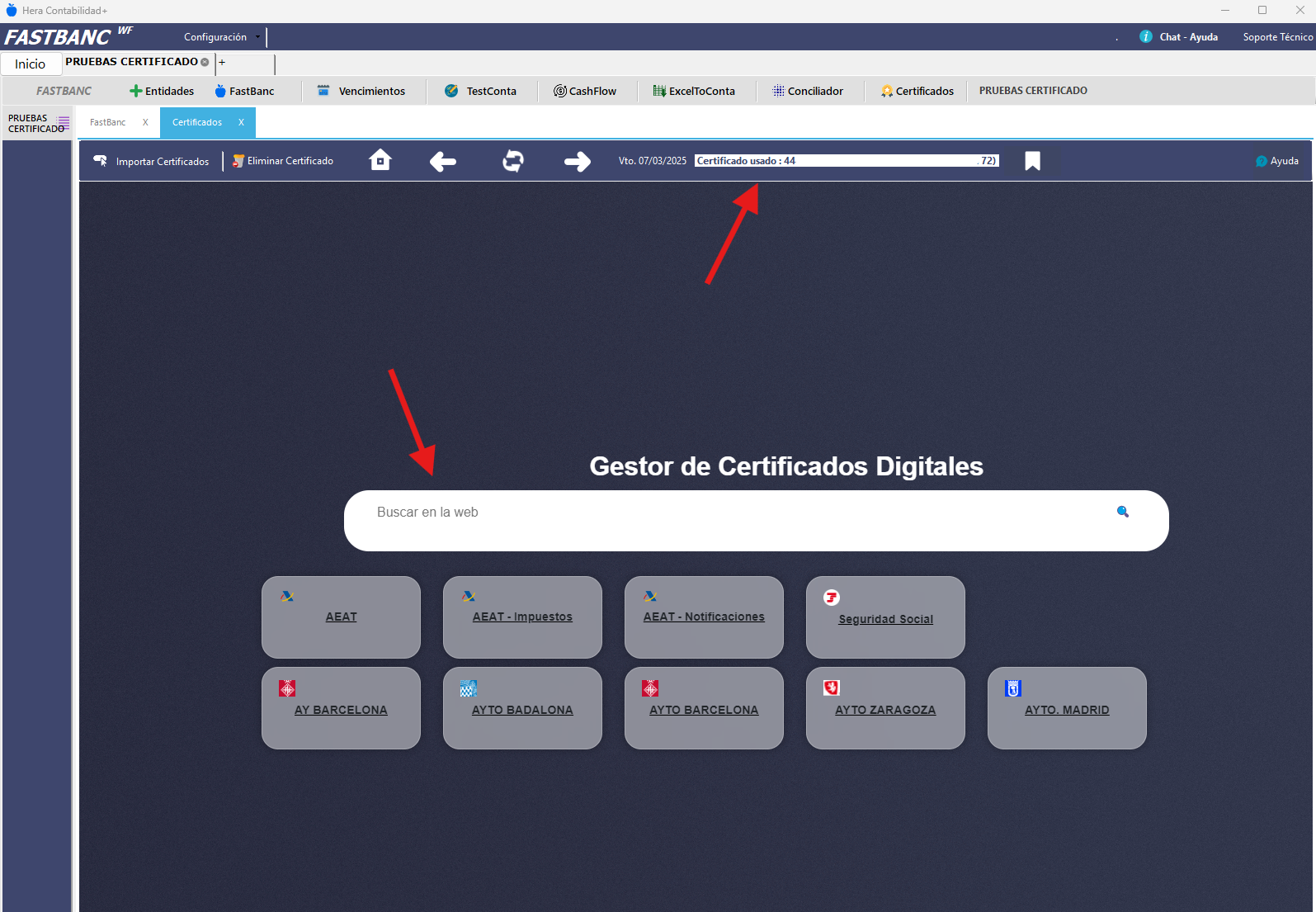Open the Home icon in certificates toolbar

click(x=380, y=160)
